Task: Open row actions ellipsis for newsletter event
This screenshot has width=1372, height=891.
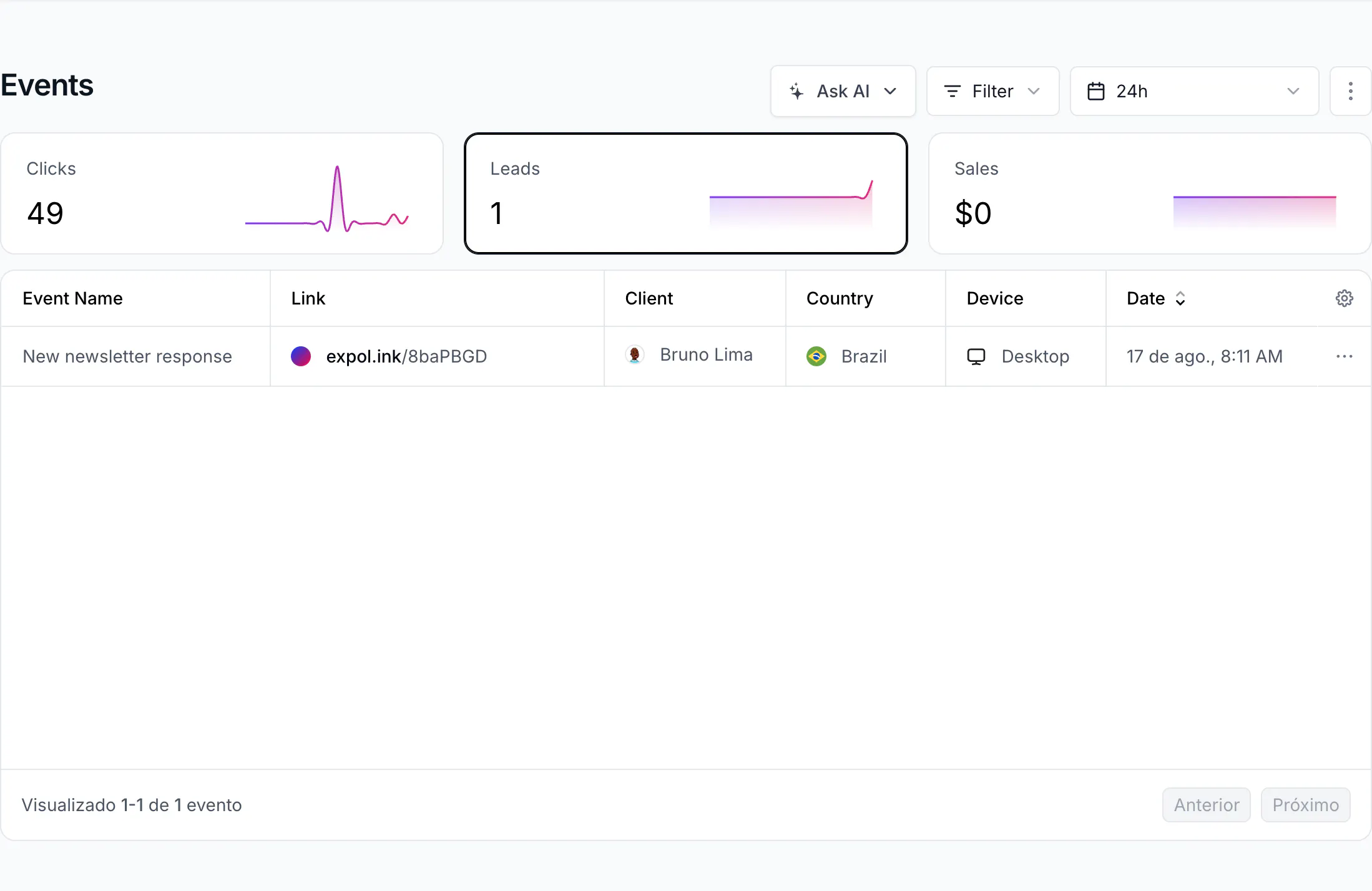Action: coord(1344,356)
